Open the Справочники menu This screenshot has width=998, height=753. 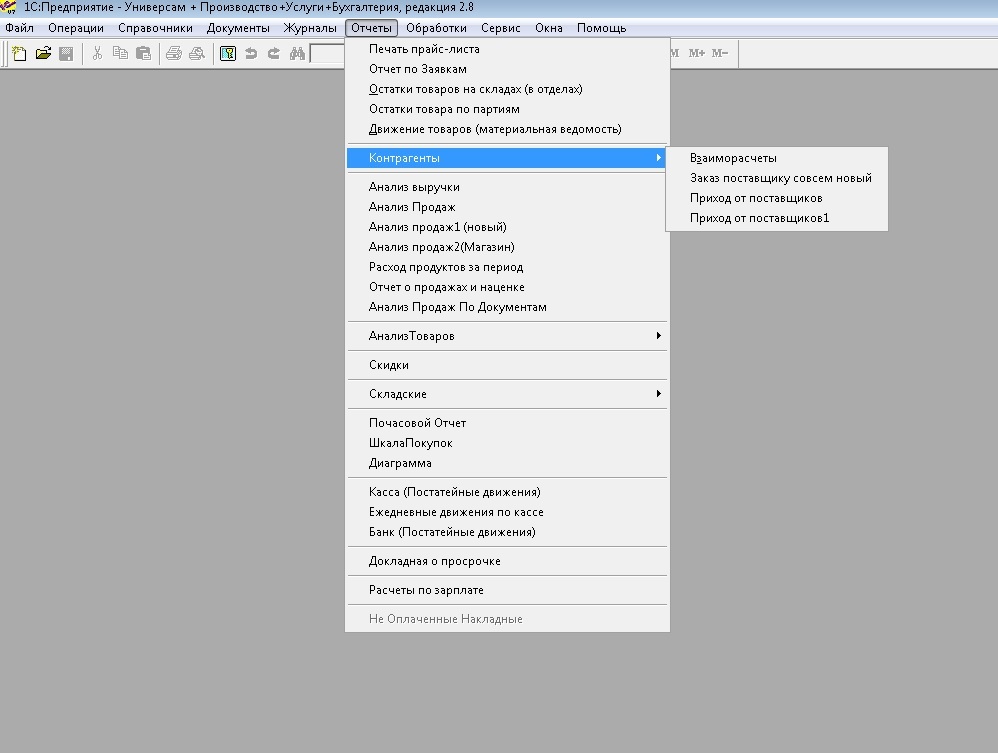155,28
